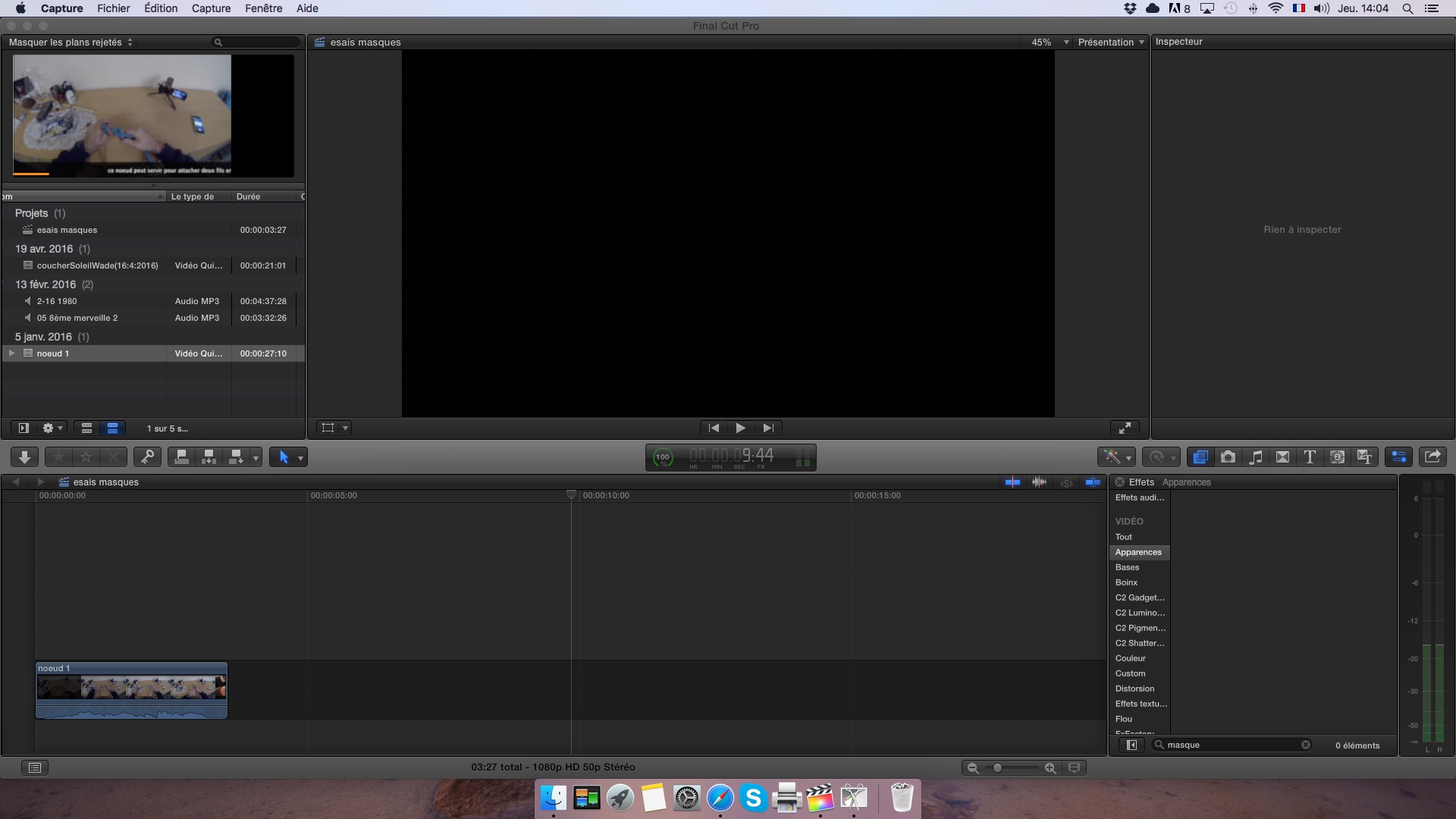Open the Keyword Editor key icon
This screenshot has width=1456, height=819.
coord(147,457)
